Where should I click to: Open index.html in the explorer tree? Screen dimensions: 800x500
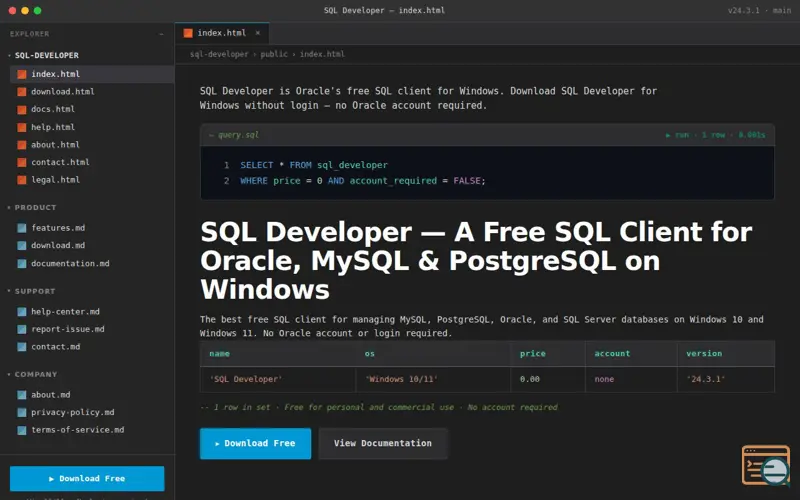coord(92,74)
